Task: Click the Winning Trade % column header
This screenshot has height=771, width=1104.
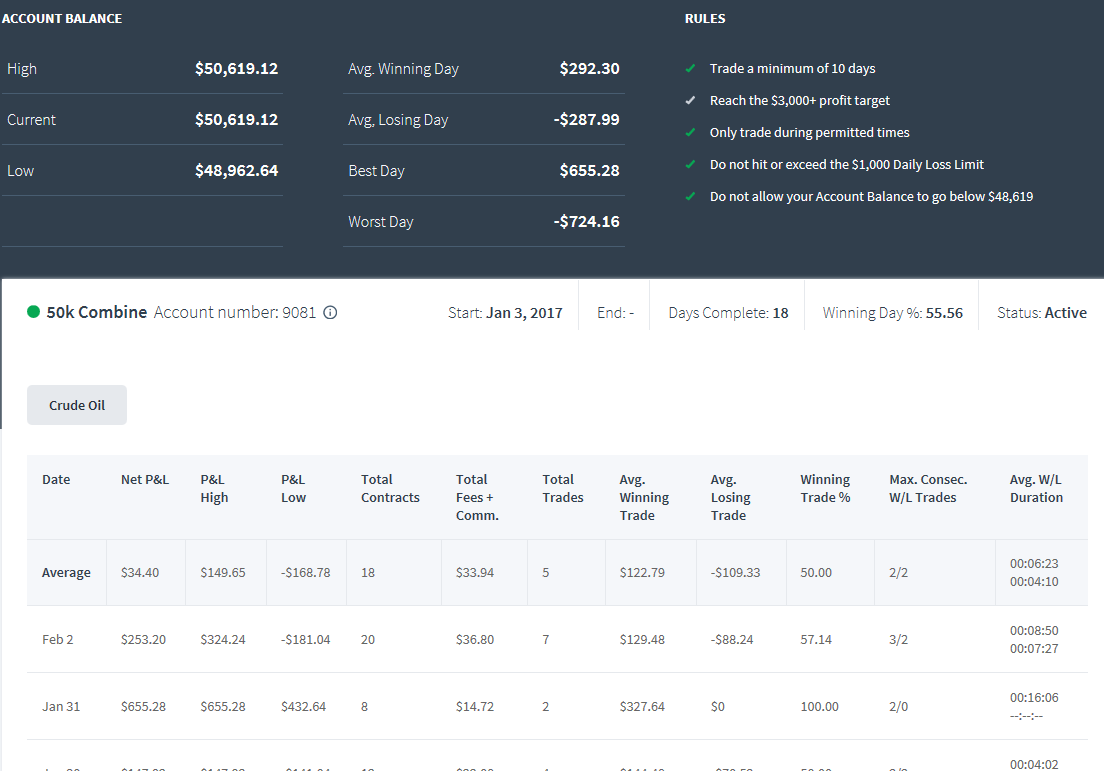Action: click(x=825, y=489)
